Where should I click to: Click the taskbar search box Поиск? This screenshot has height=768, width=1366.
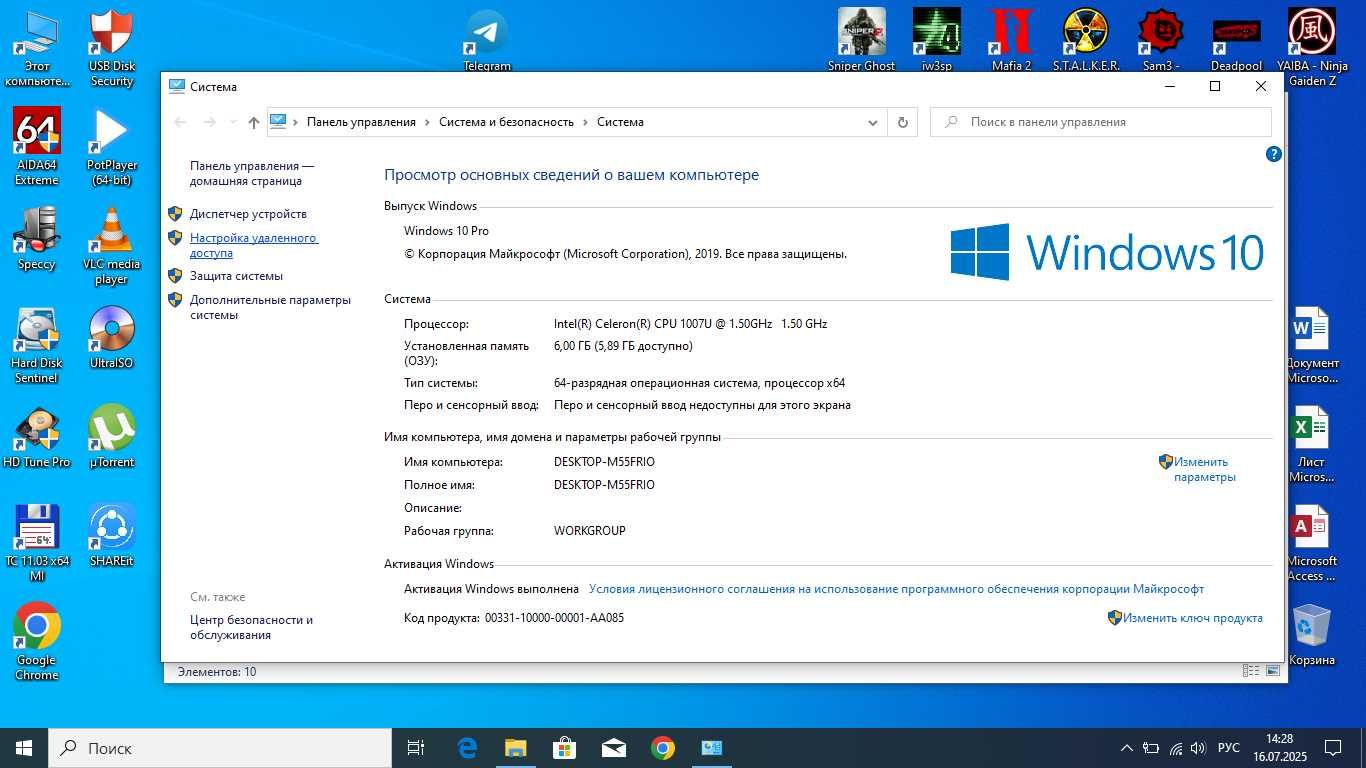(x=220, y=748)
